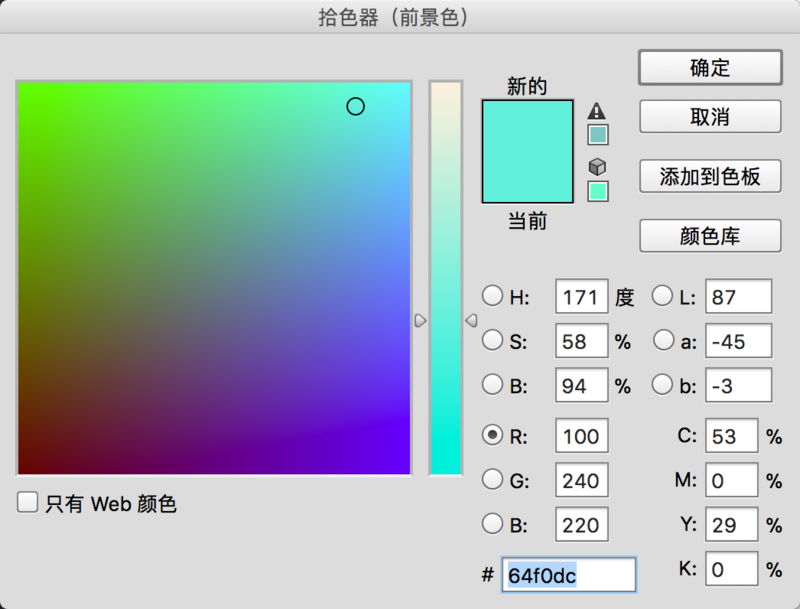800x609 pixels.
Task: Click the 新的 label above the preview
Action: coord(527,86)
